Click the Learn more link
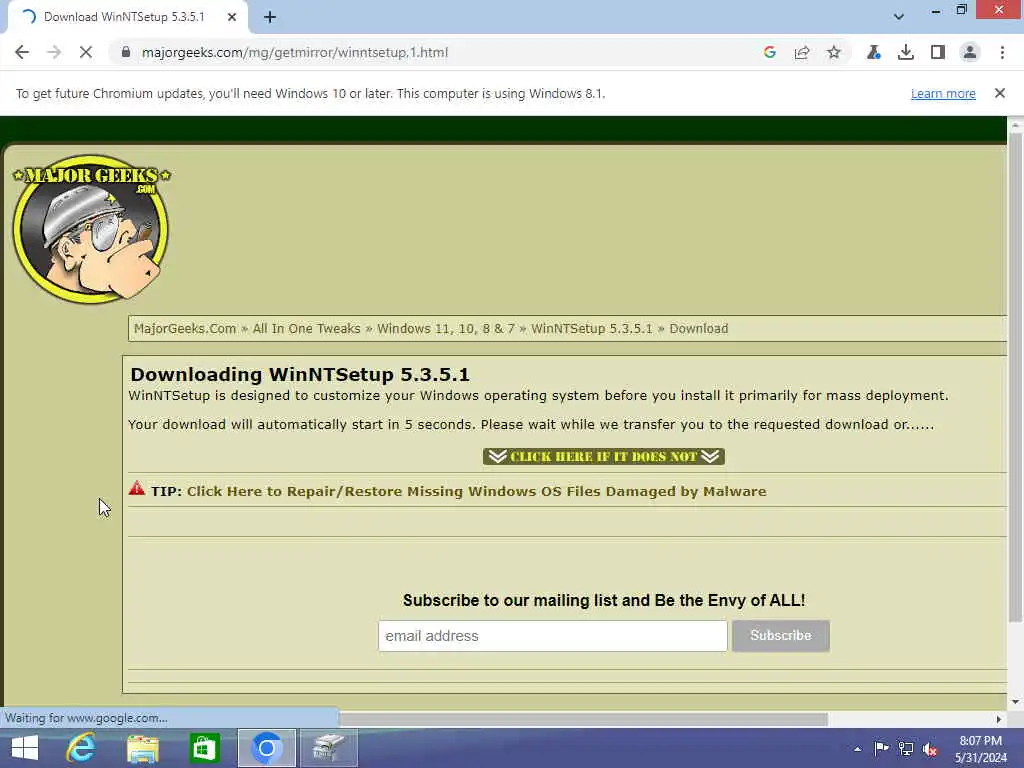The width and height of the screenshot is (1024, 768). (943, 93)
